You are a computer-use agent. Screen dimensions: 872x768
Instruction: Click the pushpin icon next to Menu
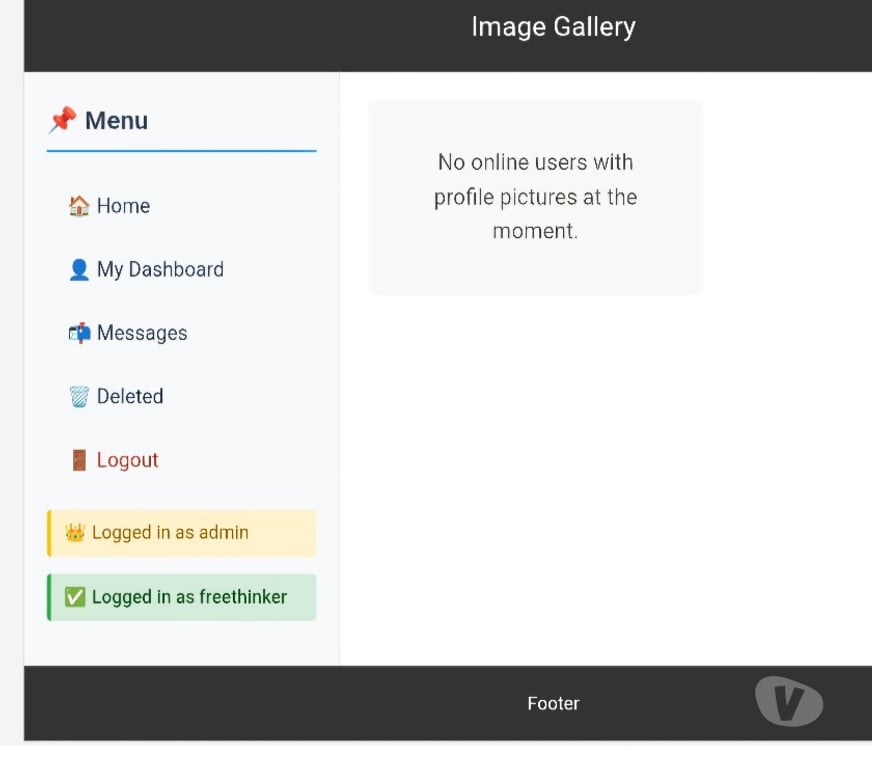tap(62, 121)
